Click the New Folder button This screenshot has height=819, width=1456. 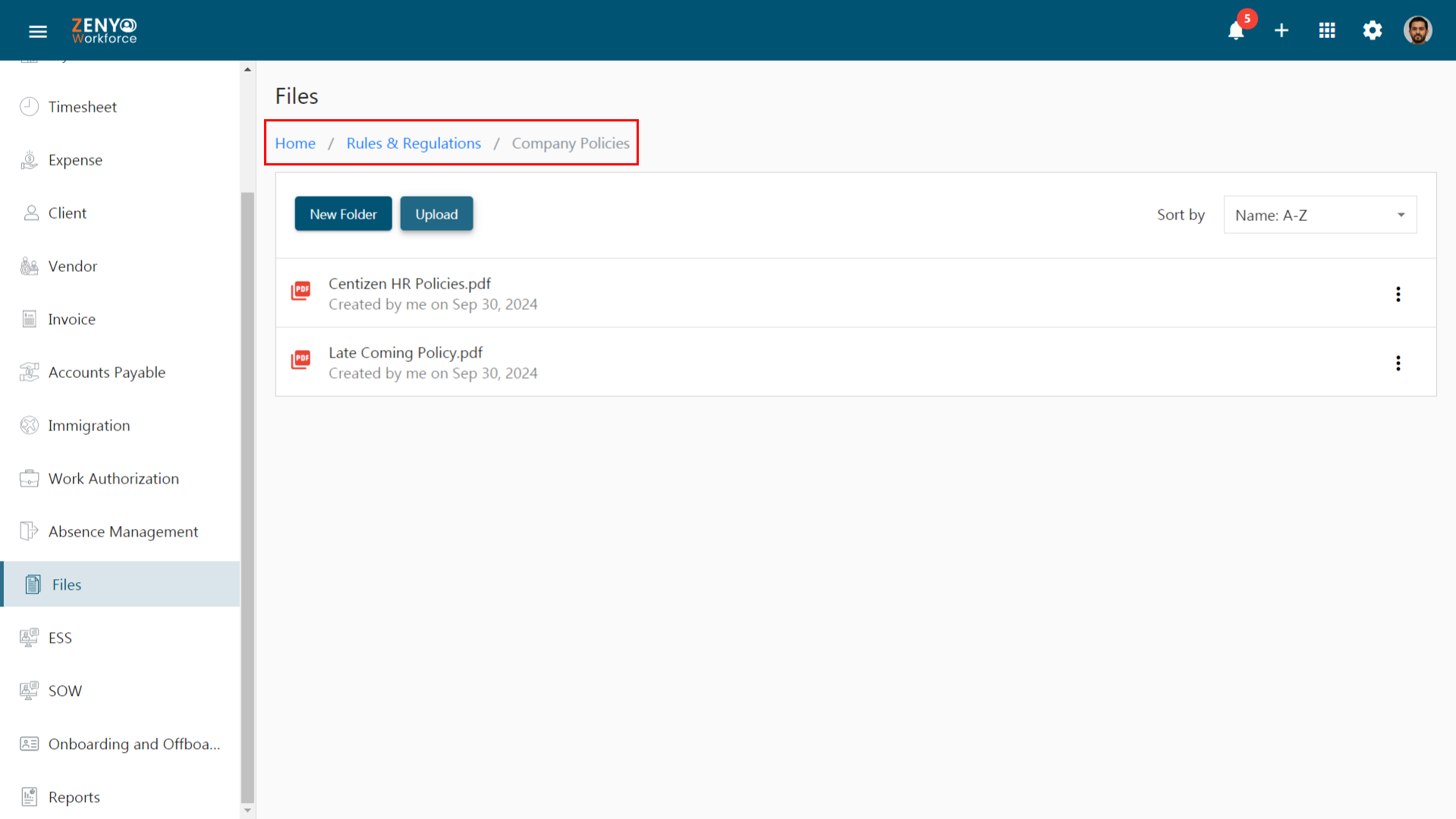(343, 214)
